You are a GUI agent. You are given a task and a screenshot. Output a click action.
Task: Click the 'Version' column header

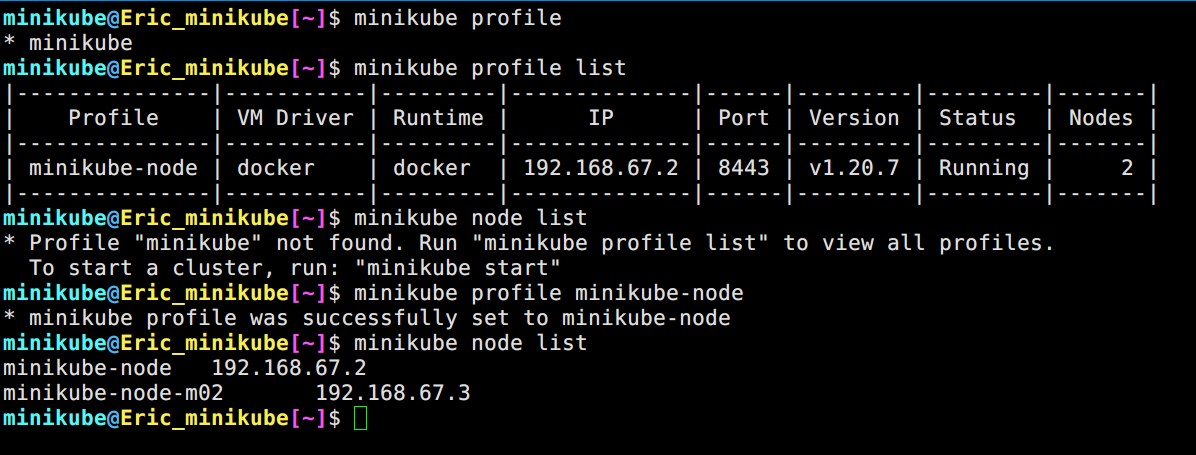[x=854, y=118]
